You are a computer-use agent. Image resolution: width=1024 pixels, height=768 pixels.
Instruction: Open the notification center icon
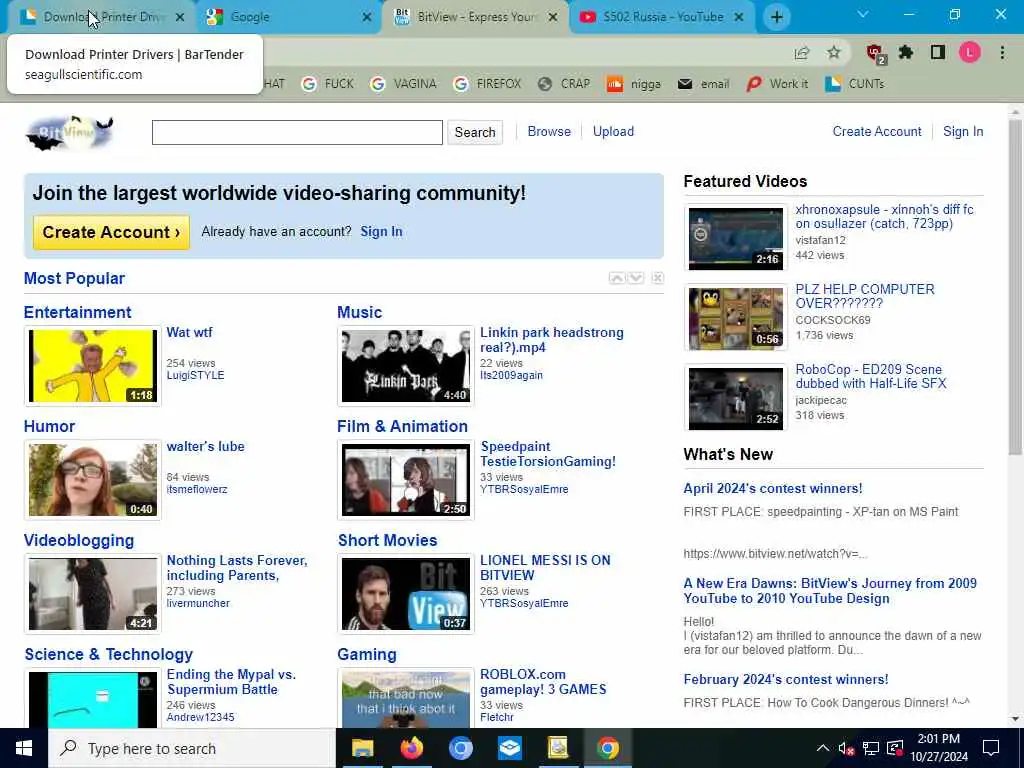click(991, 748)
